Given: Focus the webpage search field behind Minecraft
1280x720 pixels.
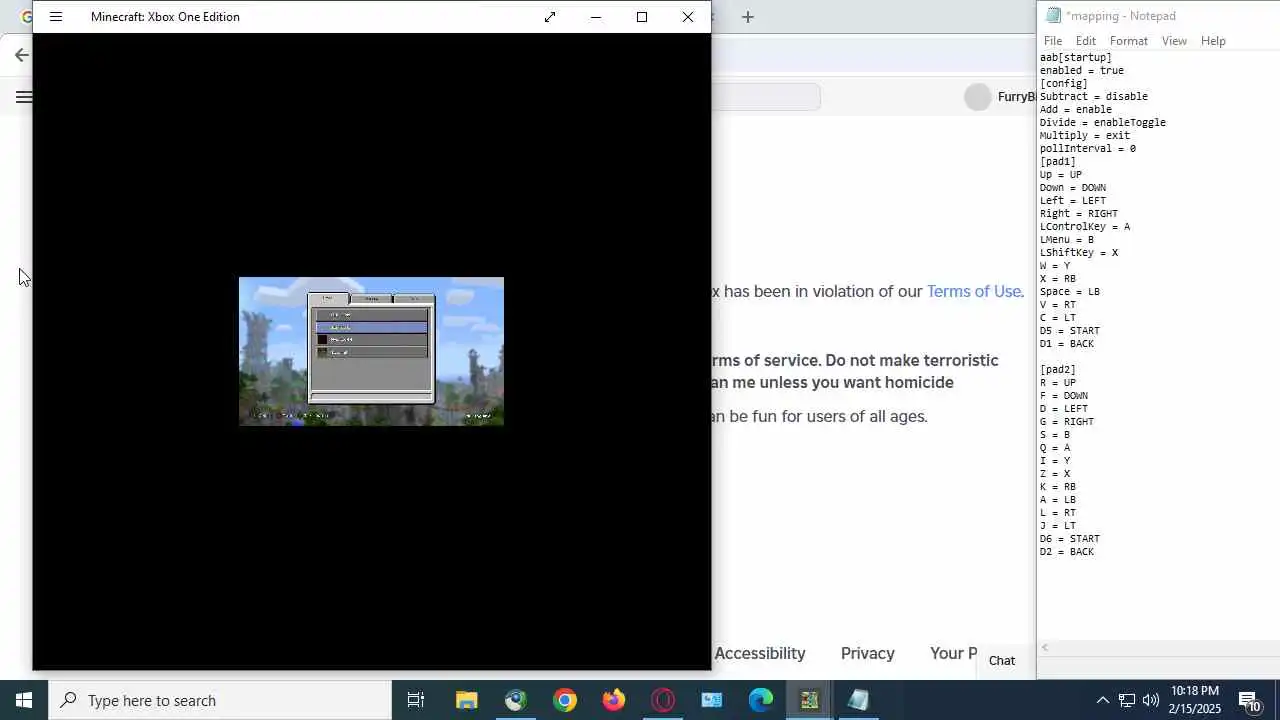Looking at the screenshot, I should (x=765, y=97).
